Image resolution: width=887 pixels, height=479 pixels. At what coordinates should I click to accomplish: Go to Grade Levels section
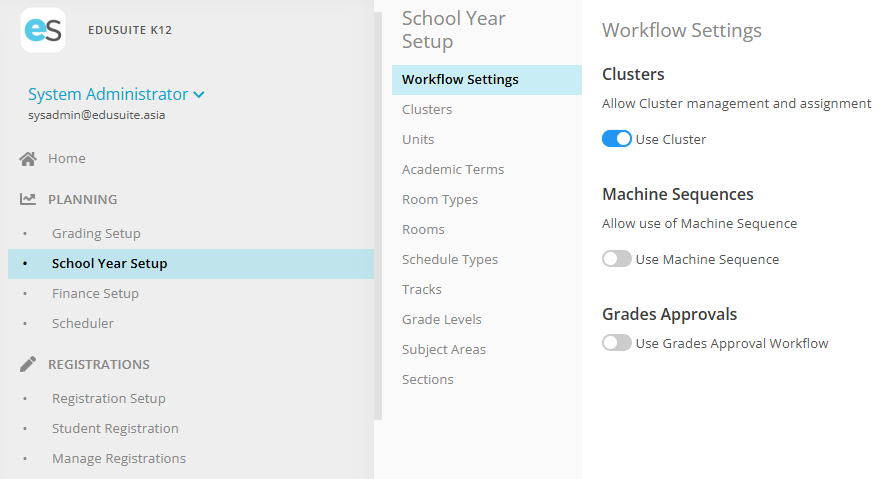(x=442, y=319)
